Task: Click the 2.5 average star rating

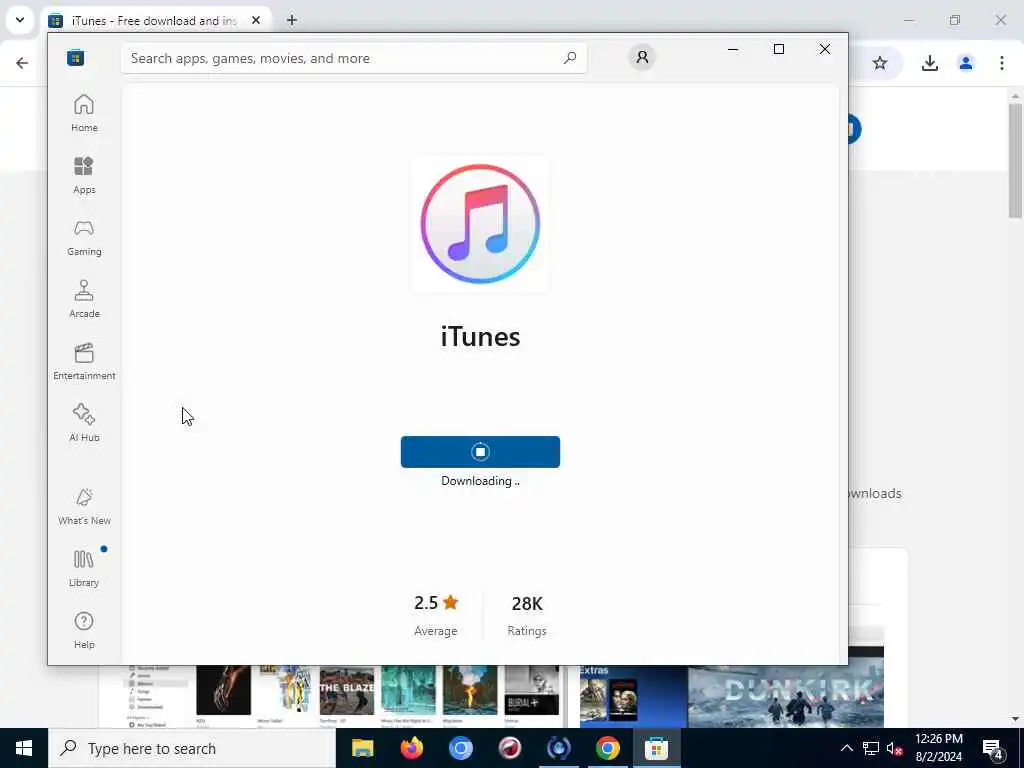Action: [436, 603]
